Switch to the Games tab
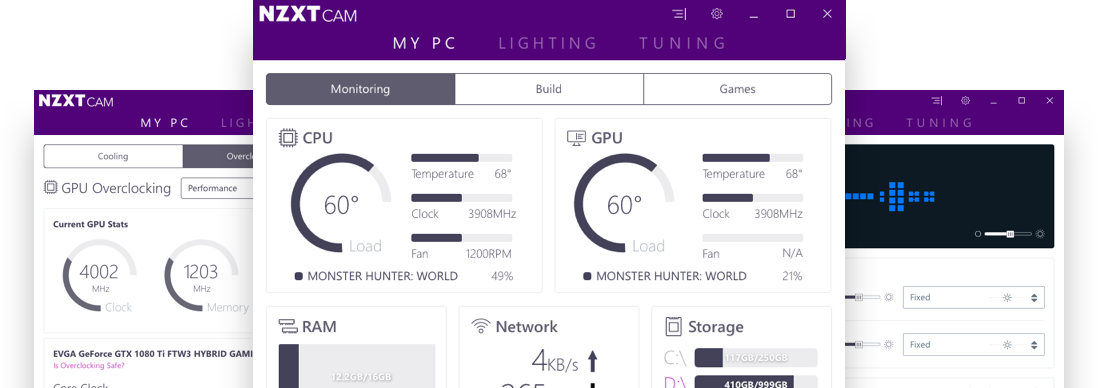 [x=737, y=89]
